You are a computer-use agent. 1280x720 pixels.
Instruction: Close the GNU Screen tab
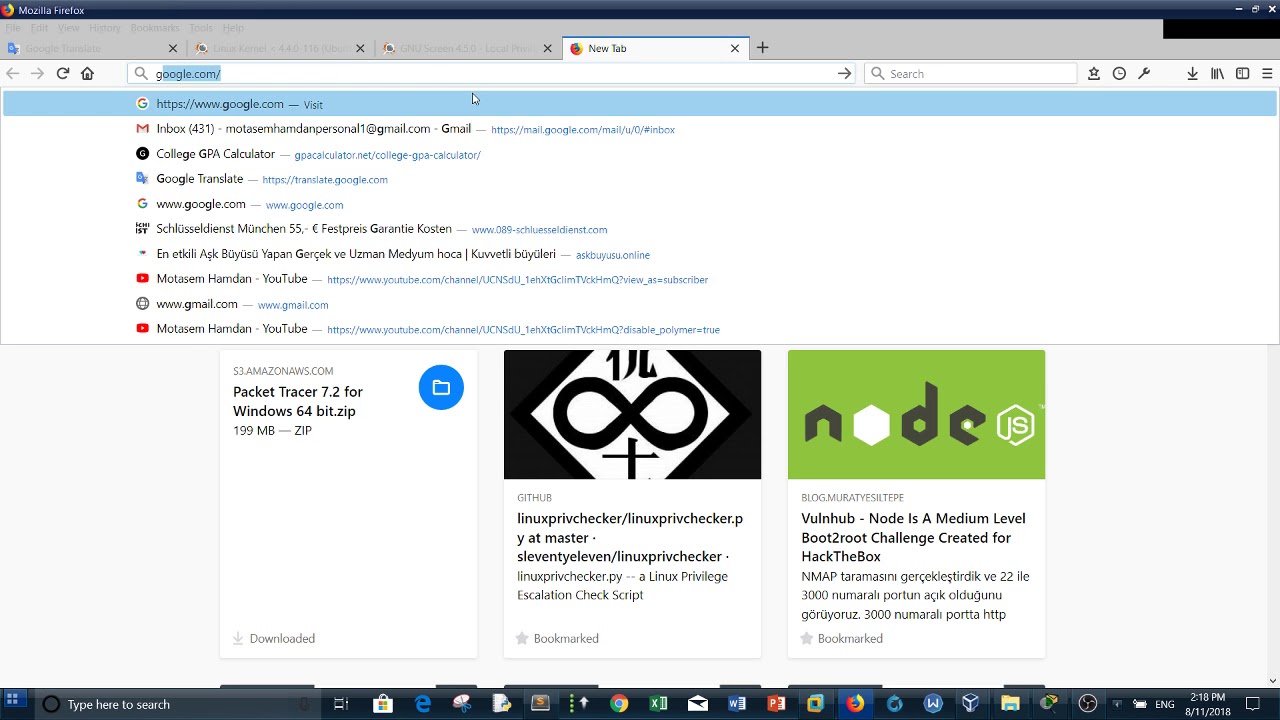click(x=547, y=48)
